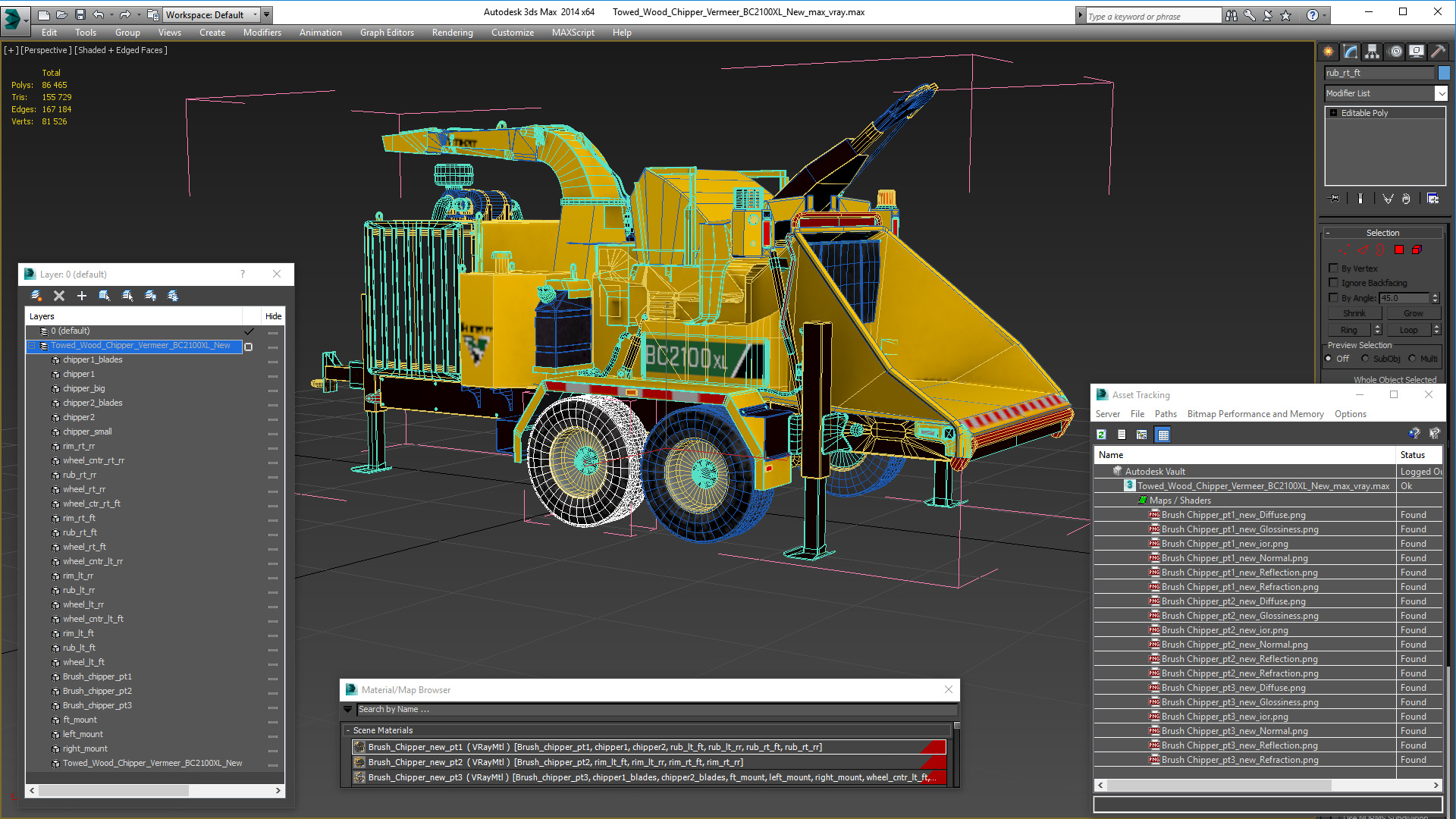This screenshot has width=1456, height=819.
Task: Open the Modifiers menu
Action: 262,33
